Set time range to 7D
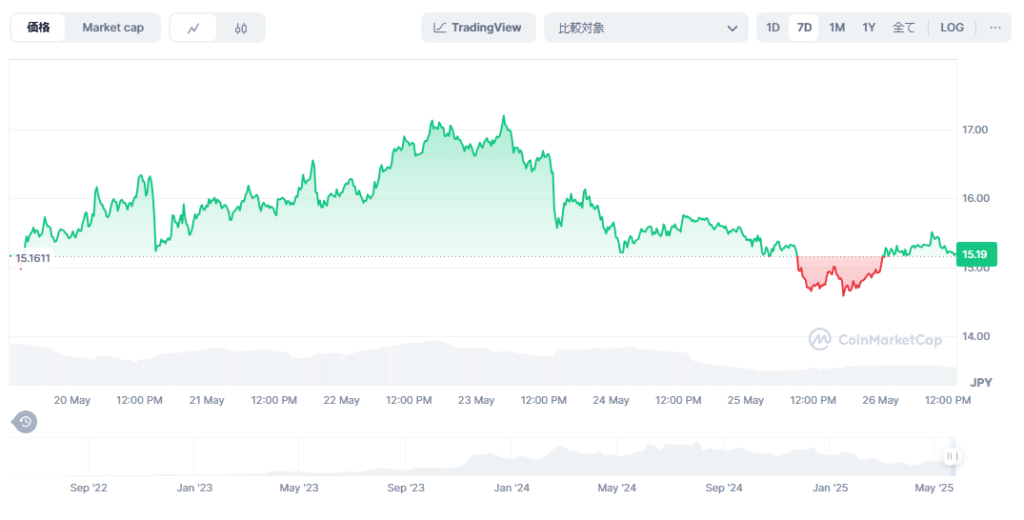 804,28
